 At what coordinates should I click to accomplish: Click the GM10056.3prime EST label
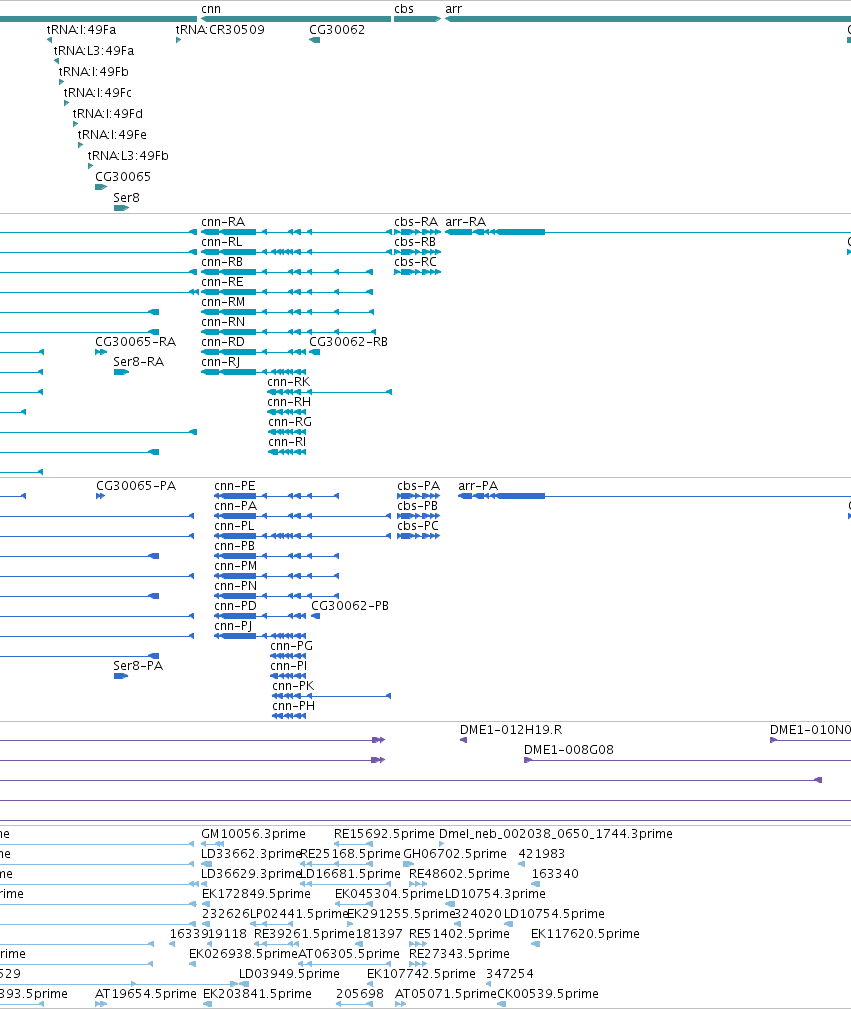pyautogui.click(x=253, y=834)
